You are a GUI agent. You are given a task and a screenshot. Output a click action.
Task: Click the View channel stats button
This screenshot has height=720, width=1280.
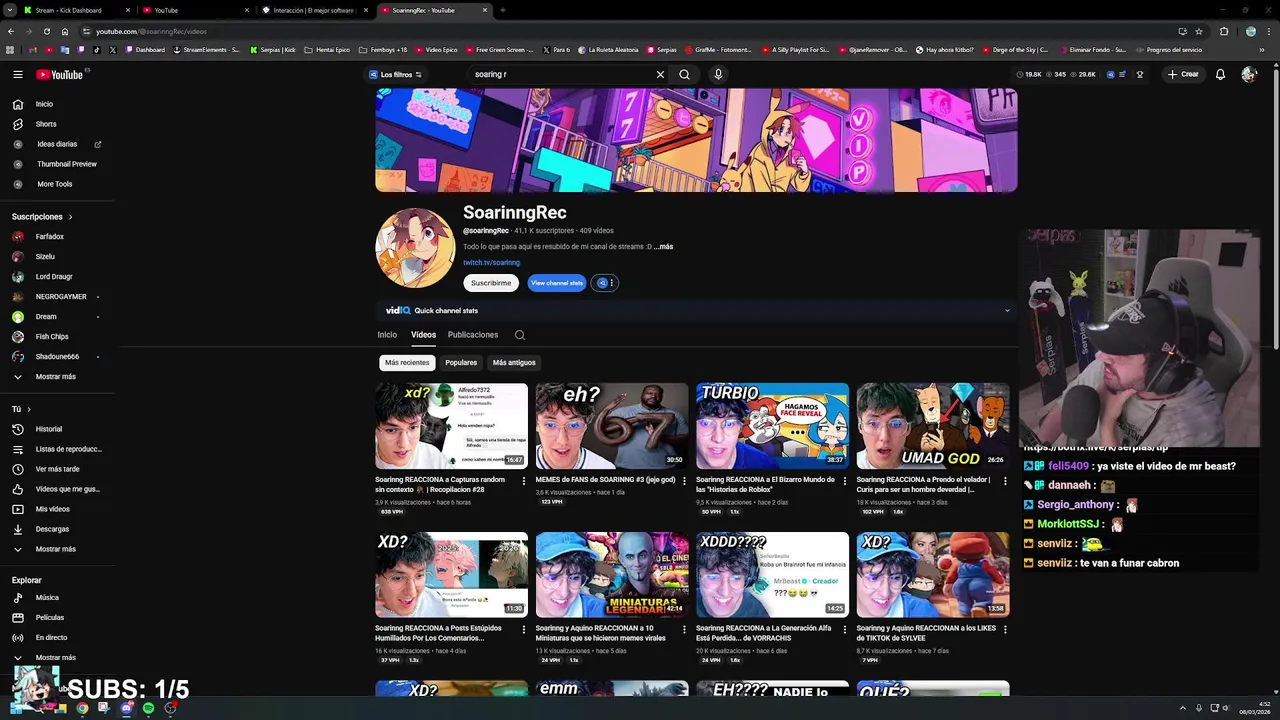[x=556, y=283]
